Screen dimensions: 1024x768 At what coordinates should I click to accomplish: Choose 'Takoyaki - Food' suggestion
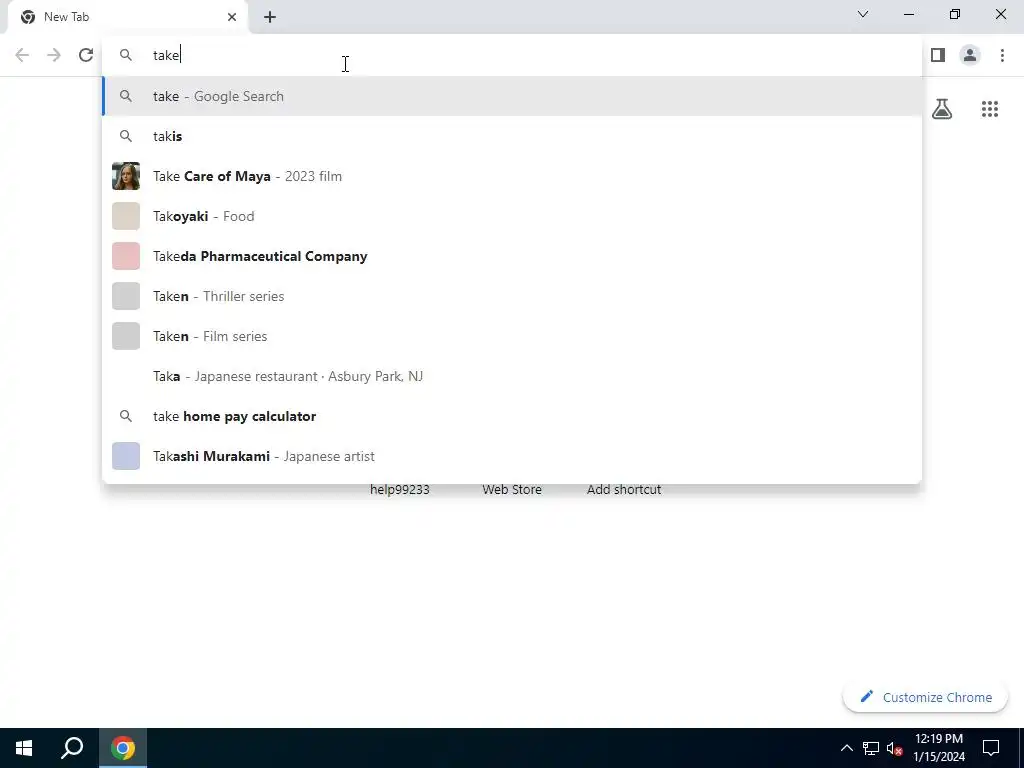tap(512, 216)
